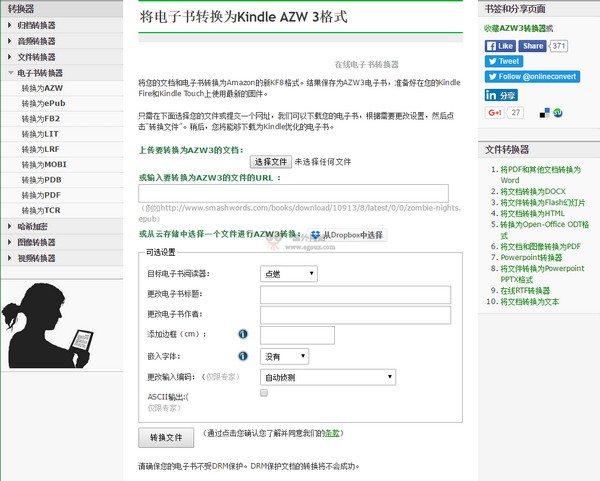Image resolution: width=600 pixels, height=481 pixels.
Task: Open 将文件转换为Powerpoint PPTX格式 link
Action: point(542,274)
